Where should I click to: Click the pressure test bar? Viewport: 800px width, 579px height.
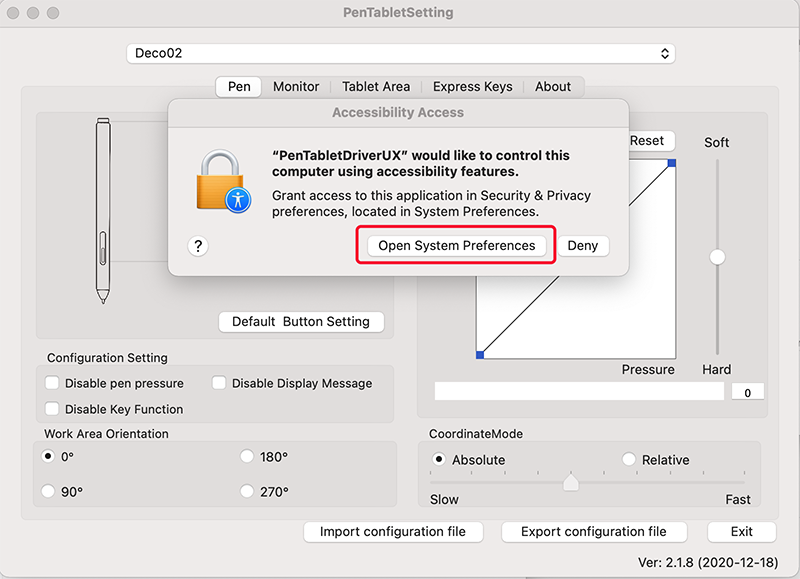click(579, 392)
